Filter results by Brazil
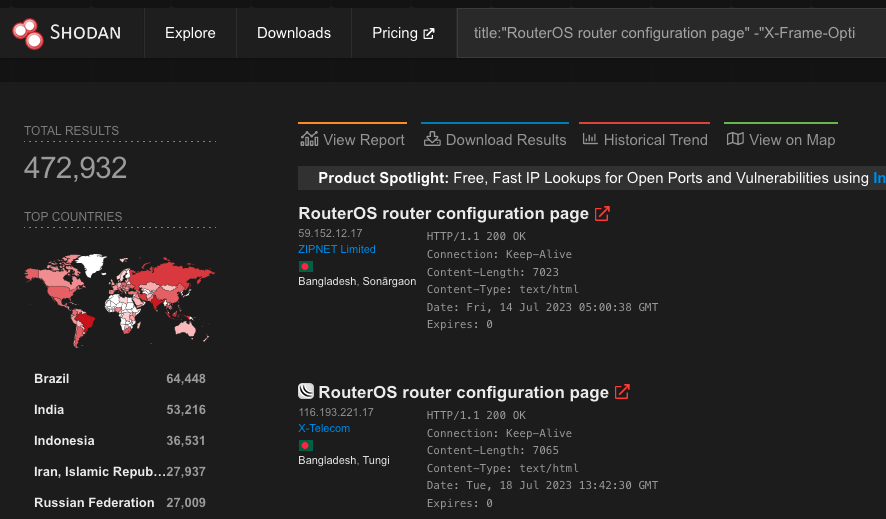886x519 pixels. pos(52,379)
